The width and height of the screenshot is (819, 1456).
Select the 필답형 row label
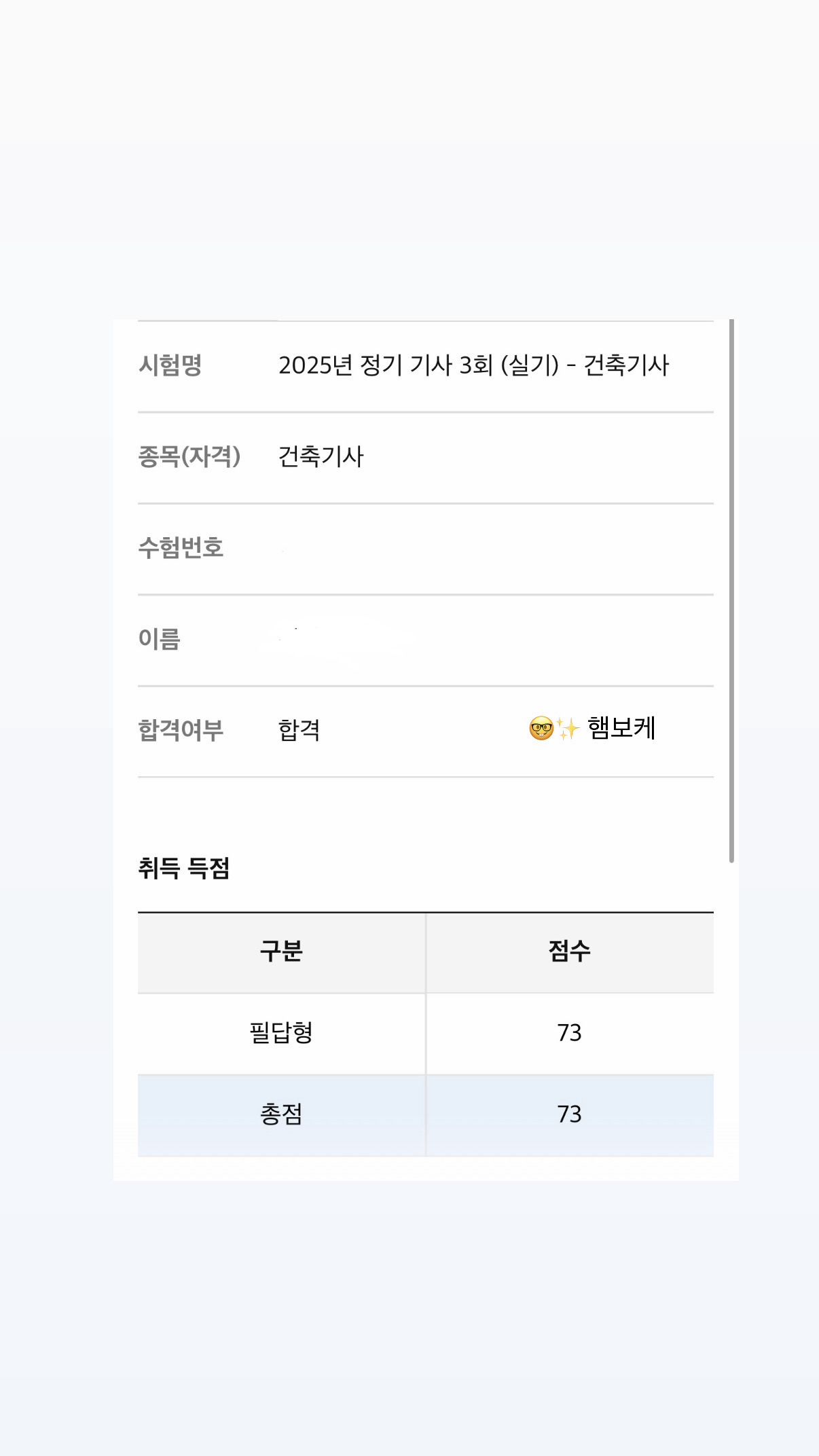click(281, 1033)
